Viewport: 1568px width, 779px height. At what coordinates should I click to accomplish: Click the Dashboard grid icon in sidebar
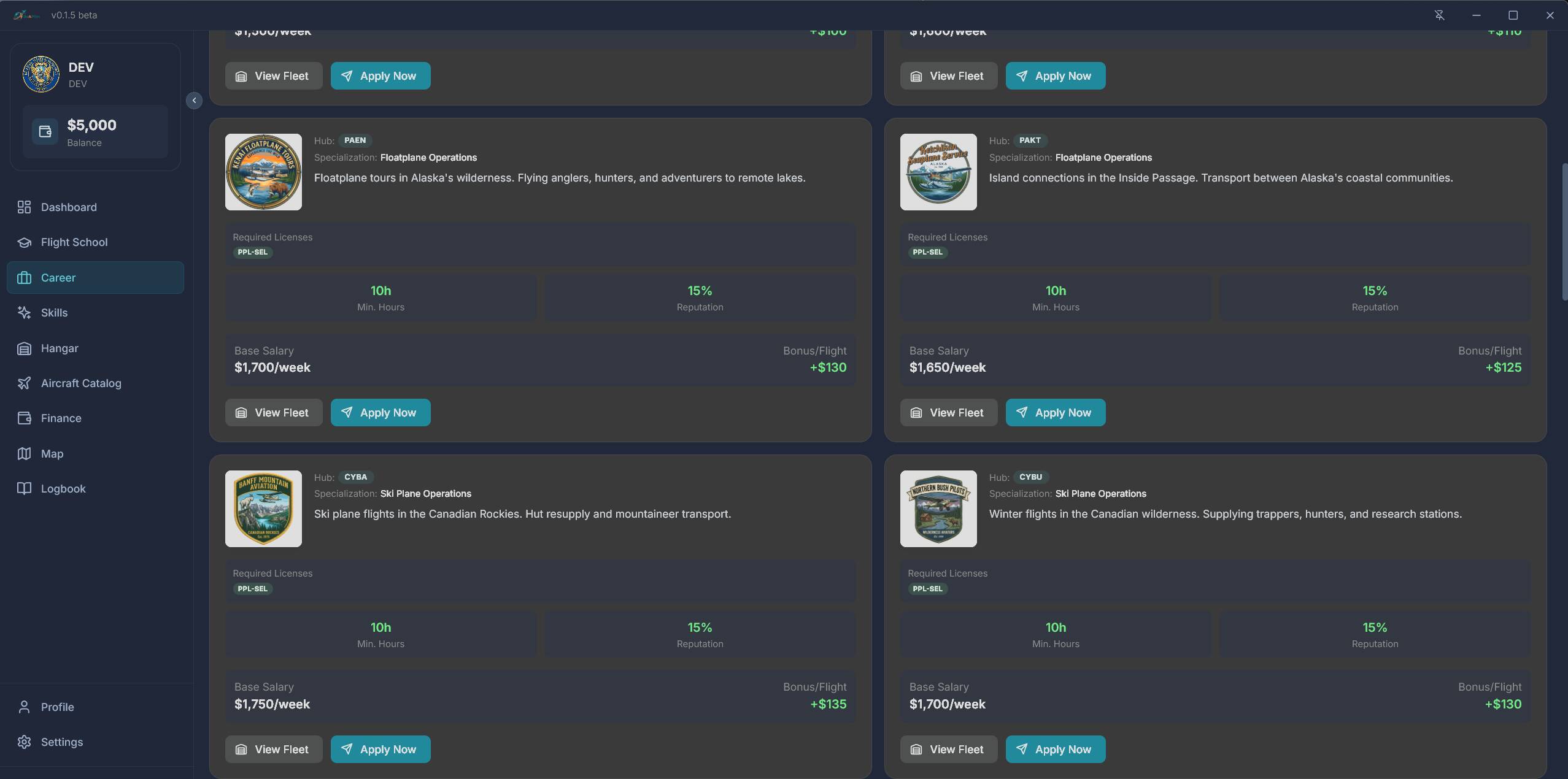(x=24, y=207)
